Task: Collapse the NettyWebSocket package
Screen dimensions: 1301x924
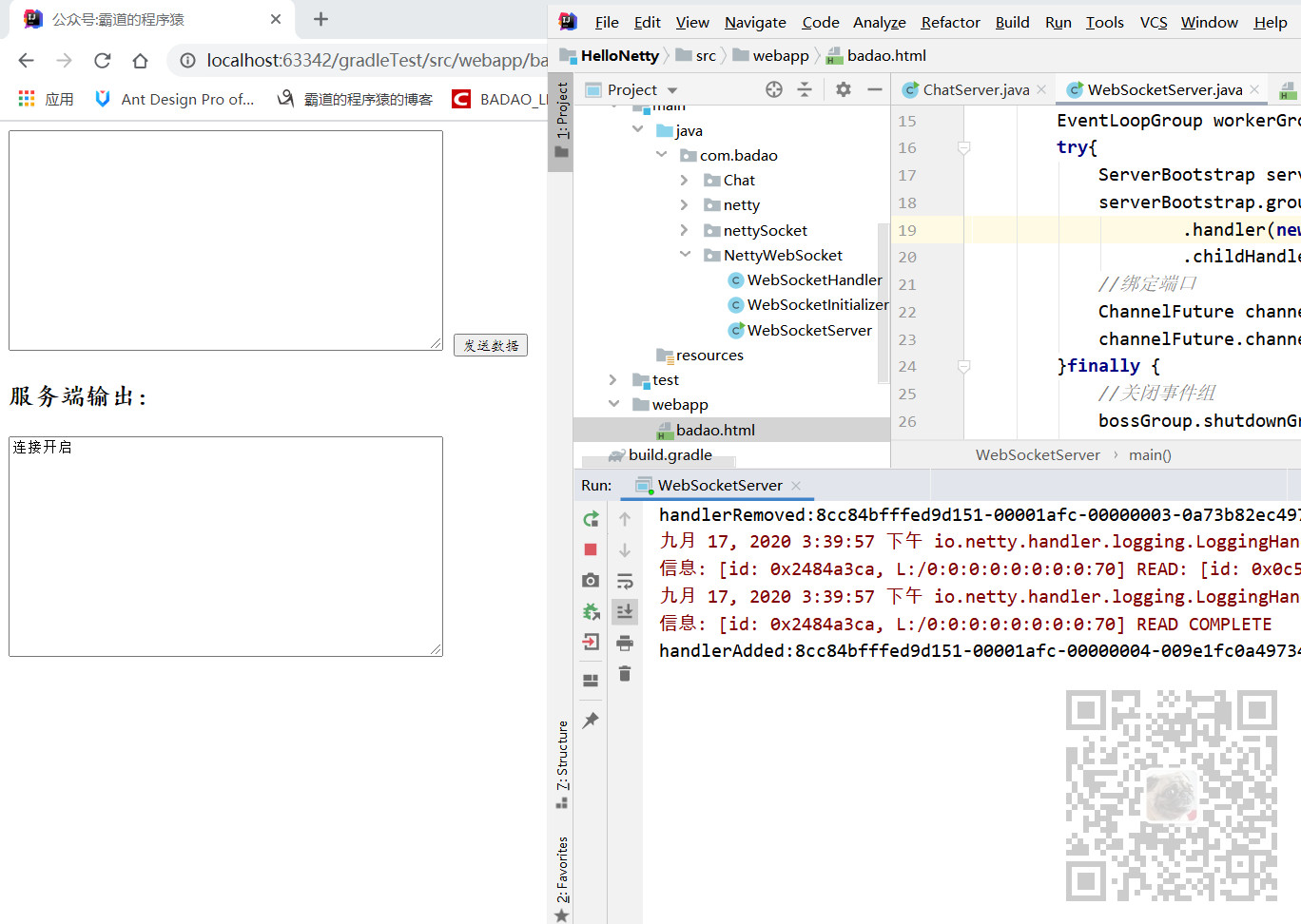Action: [685, 254]
